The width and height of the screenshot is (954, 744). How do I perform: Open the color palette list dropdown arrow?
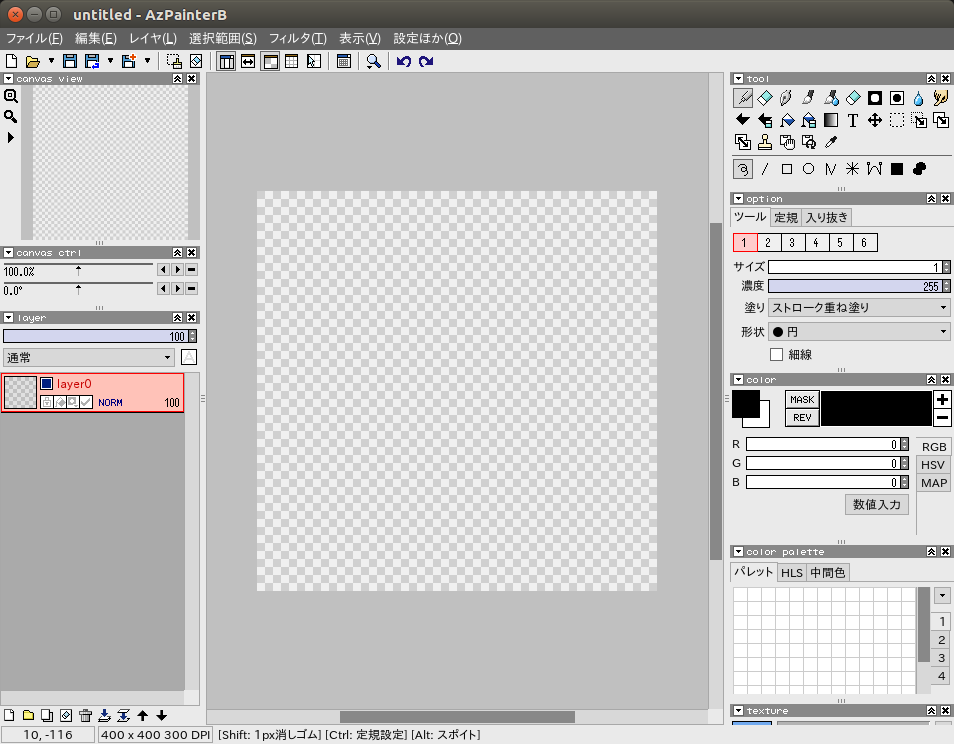942,596
